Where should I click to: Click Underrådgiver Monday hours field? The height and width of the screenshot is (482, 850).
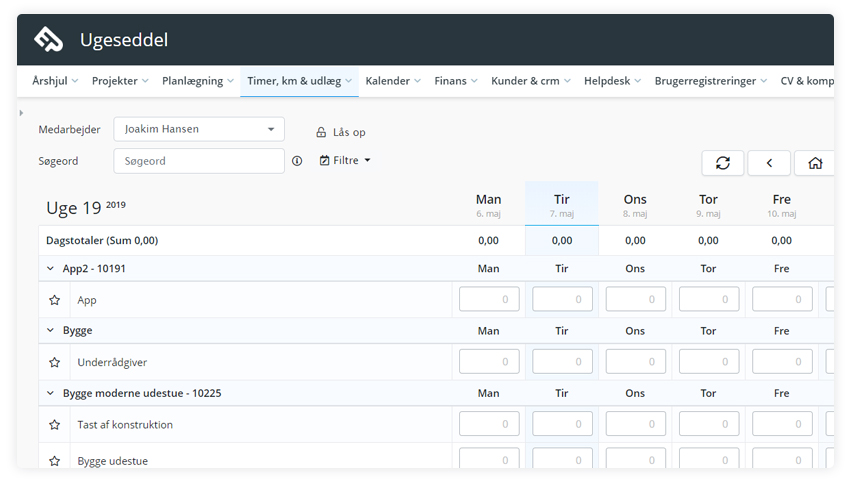click(x=489, y=362)
